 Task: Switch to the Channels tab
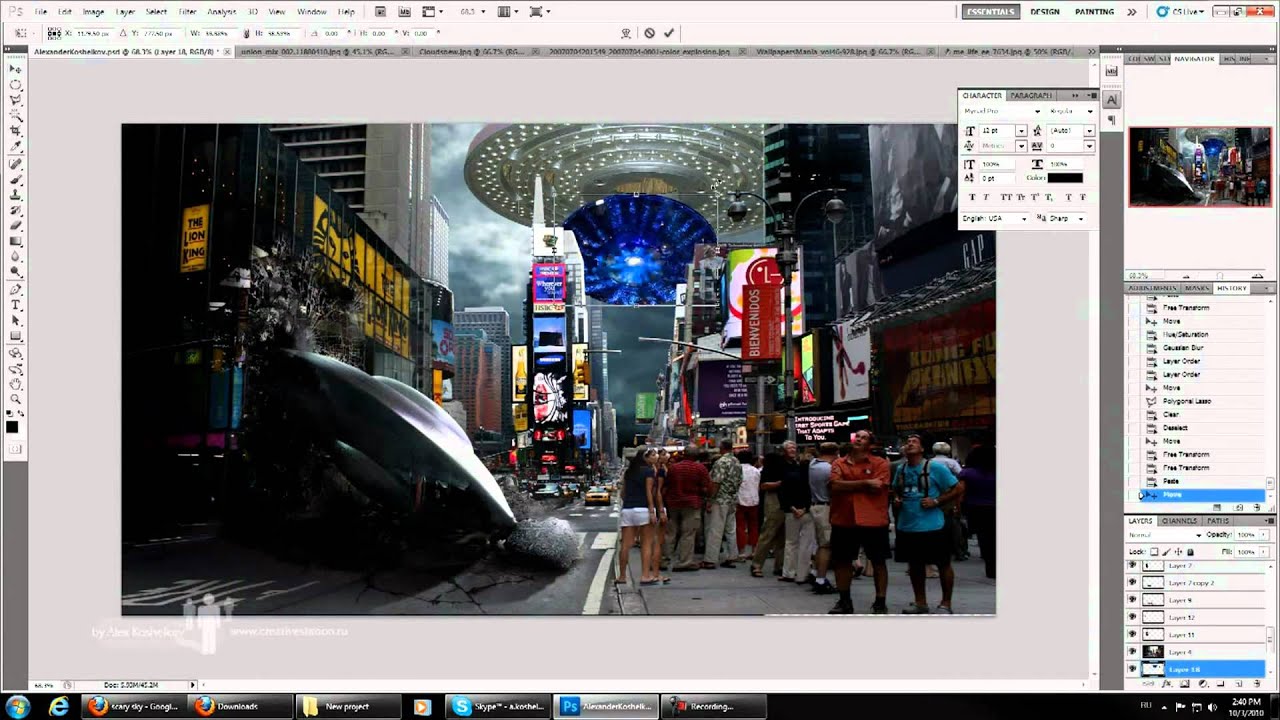[x=1180, y=521]
